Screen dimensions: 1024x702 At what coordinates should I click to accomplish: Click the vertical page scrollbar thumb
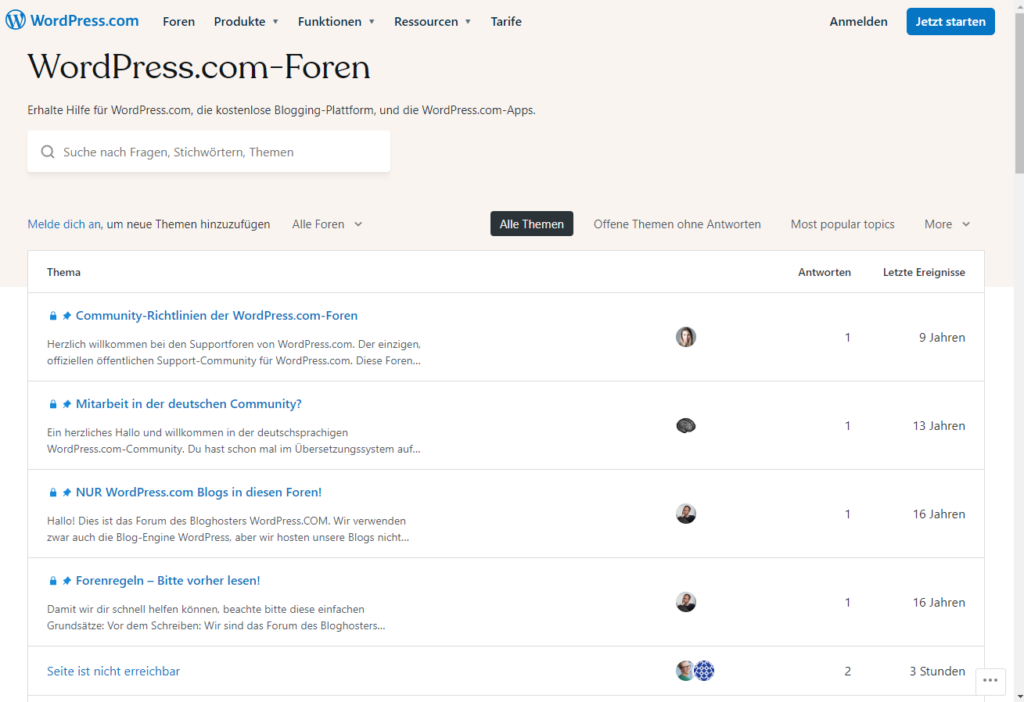point(1019,91)
